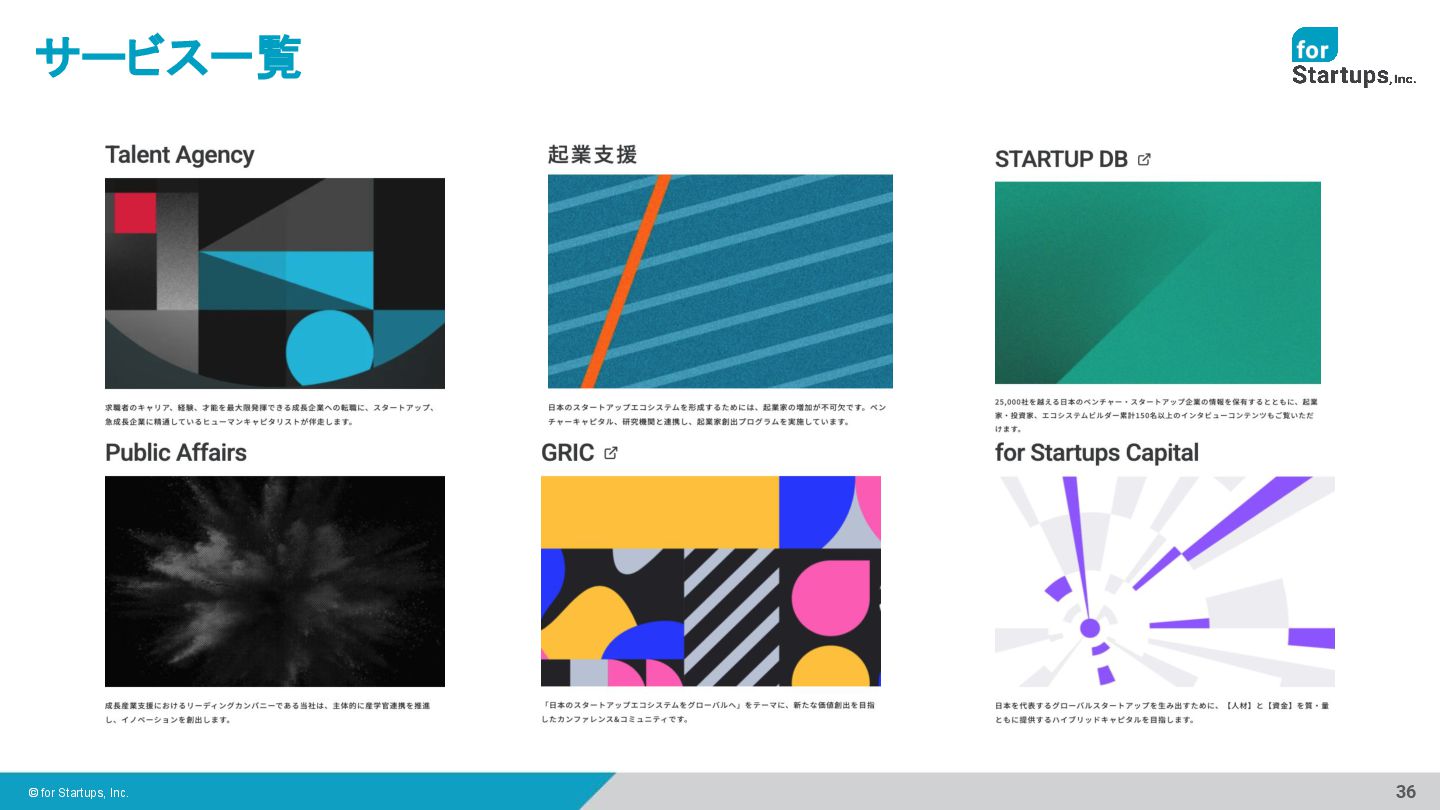Click the for Startups, Inc. logo
The image size is (1440, 810).
tap(1353, 57)
